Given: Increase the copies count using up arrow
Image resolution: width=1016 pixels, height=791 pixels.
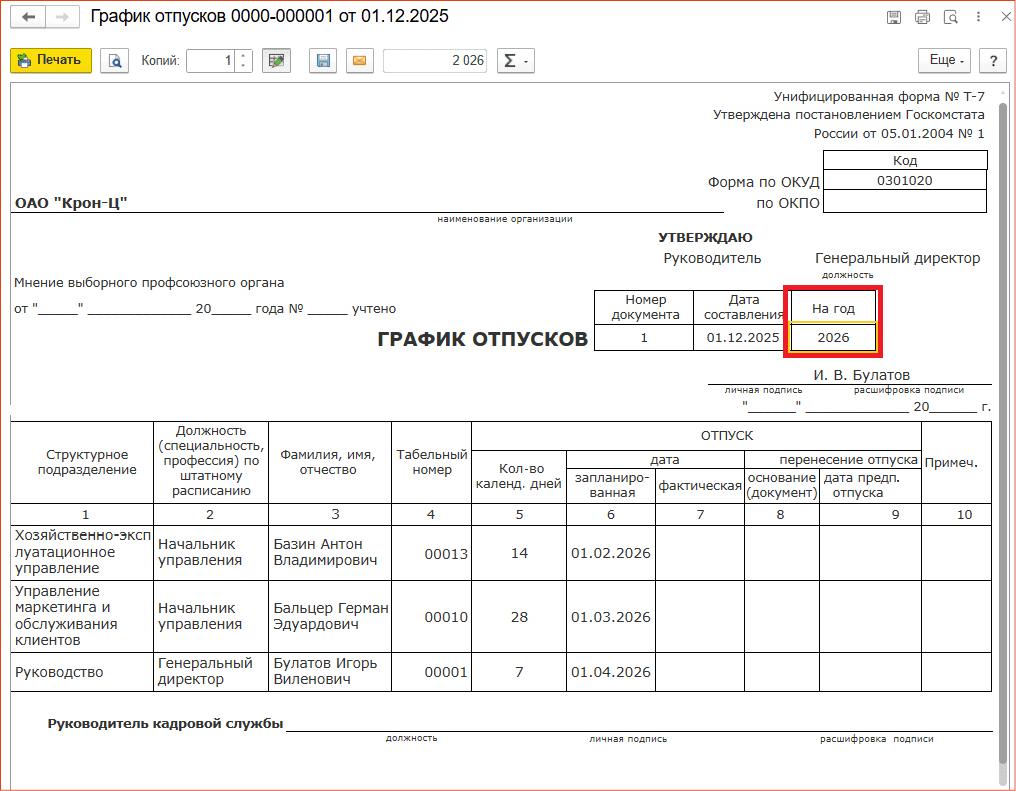Looking at the screenshot, I should [x=244, y=56].
